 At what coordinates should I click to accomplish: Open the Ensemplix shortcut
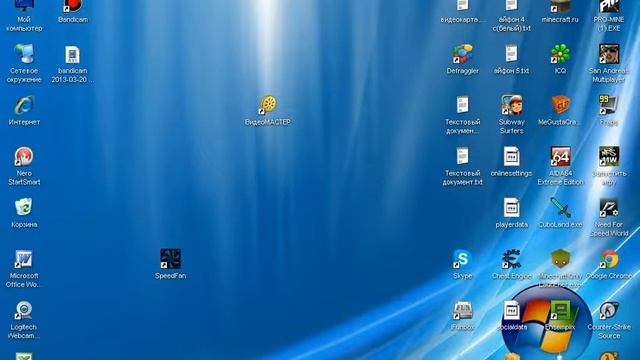(560, 310)
